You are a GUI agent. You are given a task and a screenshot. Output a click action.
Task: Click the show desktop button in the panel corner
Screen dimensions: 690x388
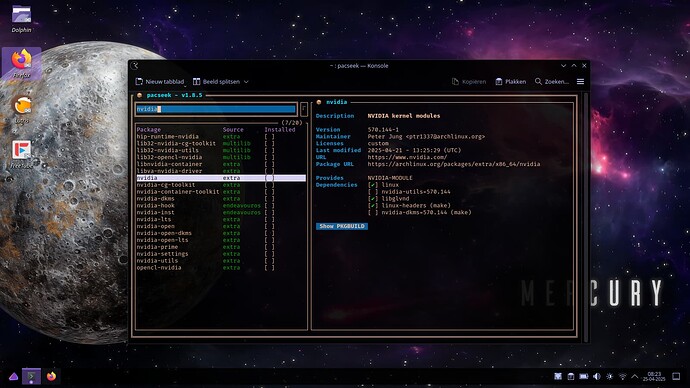pyautogui.click(x=676, y=377)
